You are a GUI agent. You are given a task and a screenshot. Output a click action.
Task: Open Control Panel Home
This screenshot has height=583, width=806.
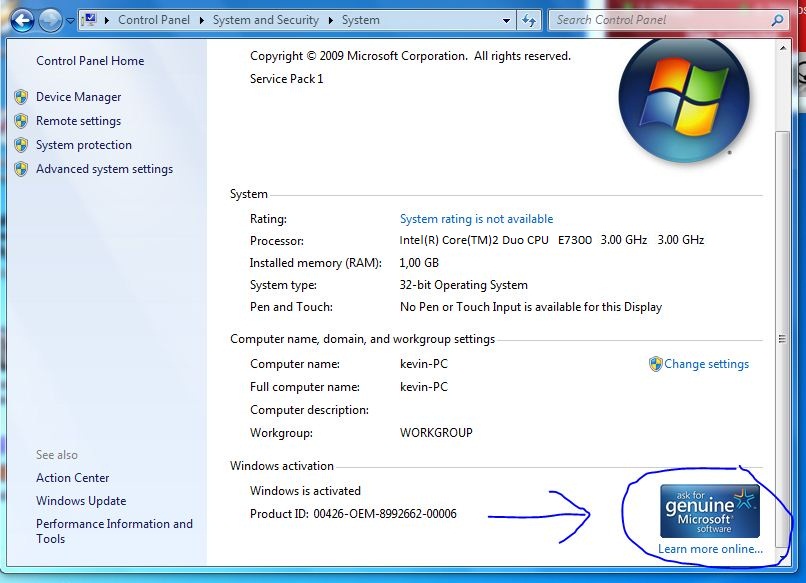pyautogui.click(x=90, y=61)
